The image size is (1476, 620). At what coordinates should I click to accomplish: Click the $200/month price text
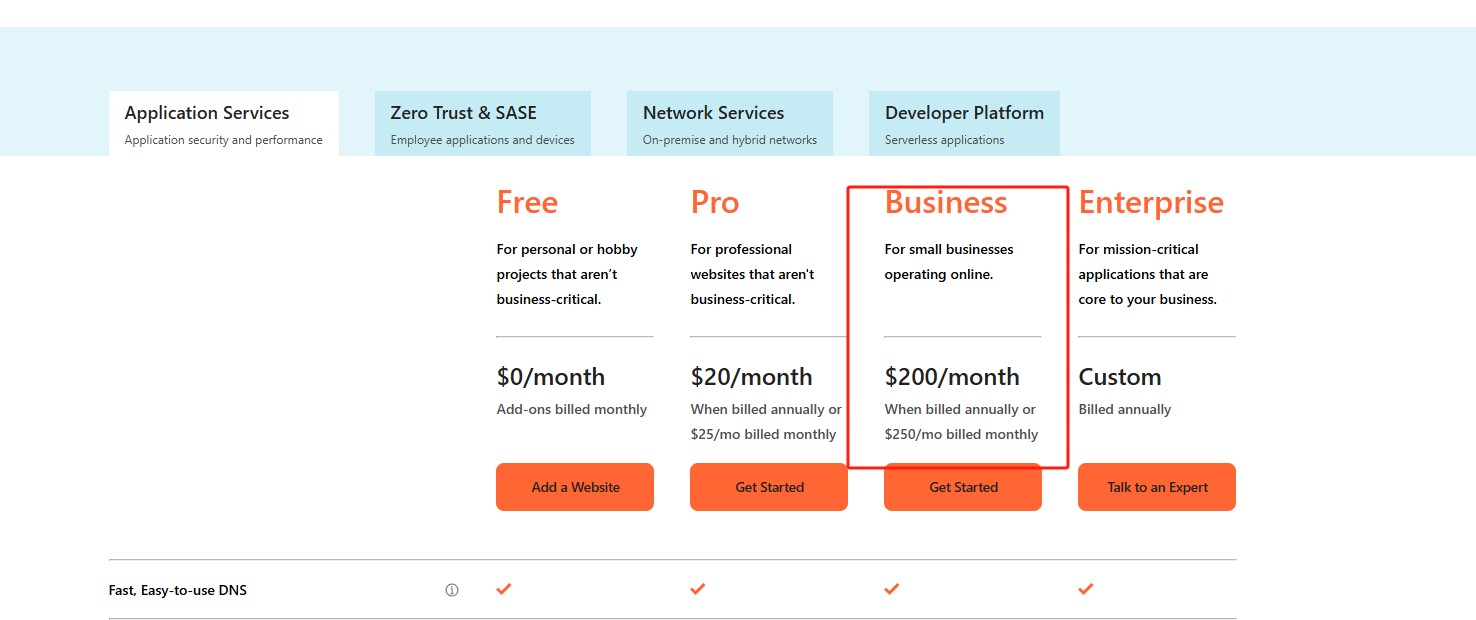[952, 377]
